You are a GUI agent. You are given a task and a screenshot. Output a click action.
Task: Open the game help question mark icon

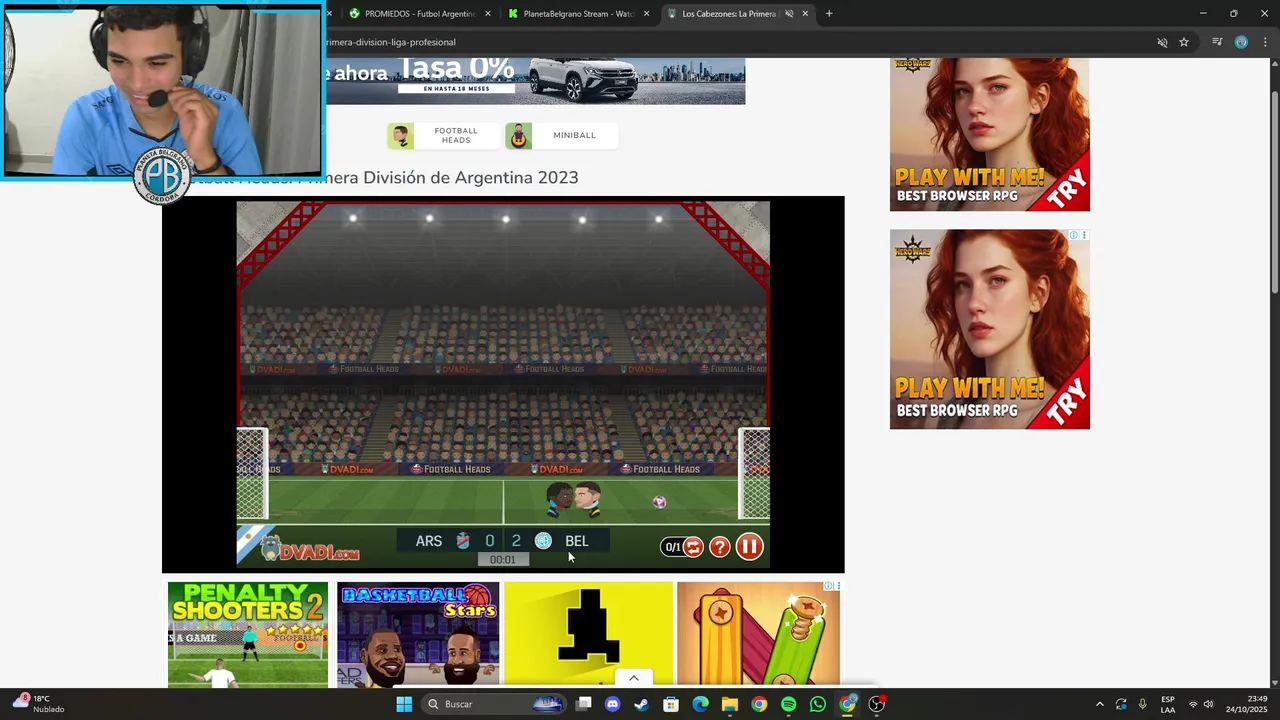coord(719,547)
